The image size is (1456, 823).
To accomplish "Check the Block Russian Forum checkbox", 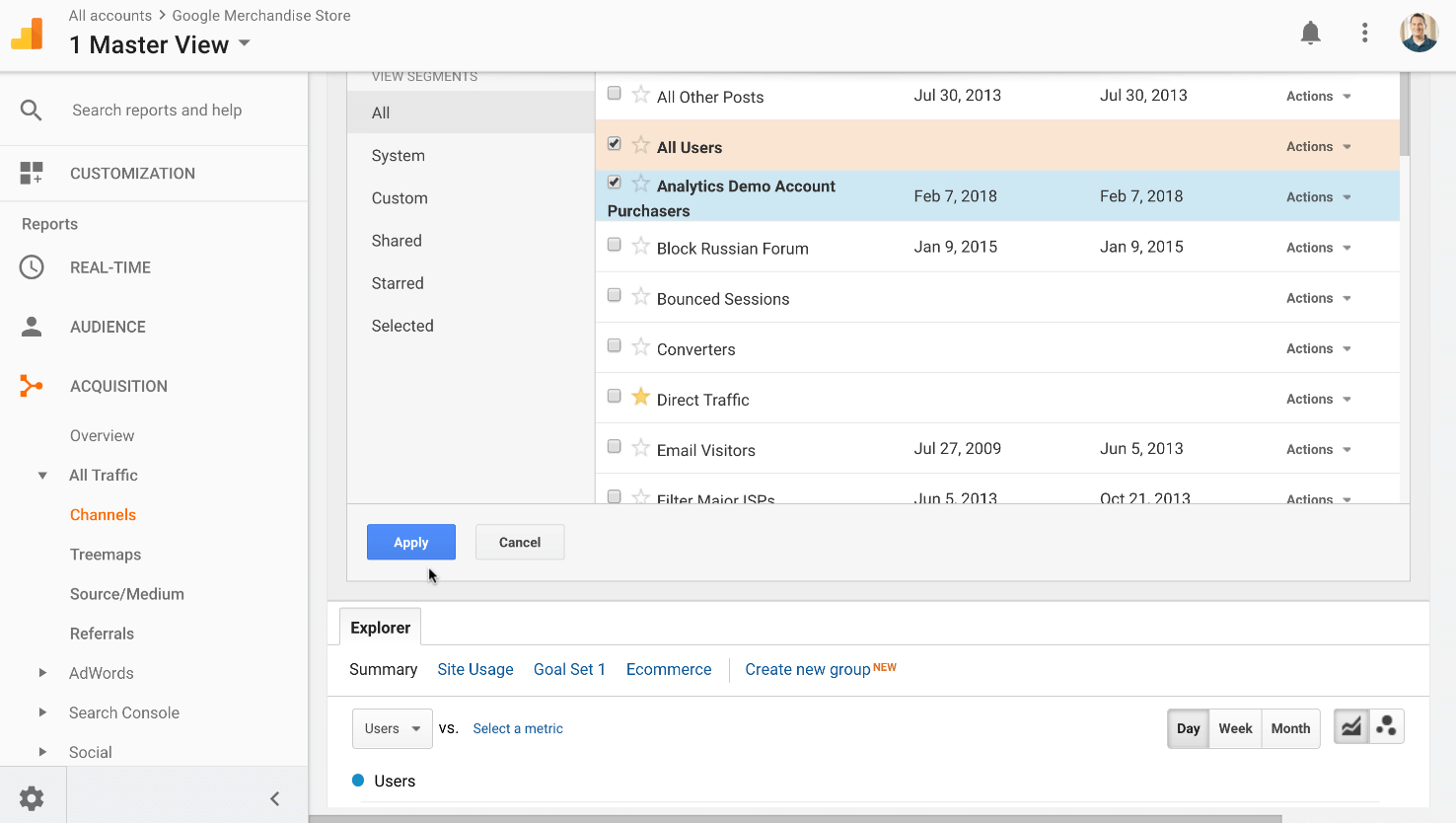I will coord(614,245).
